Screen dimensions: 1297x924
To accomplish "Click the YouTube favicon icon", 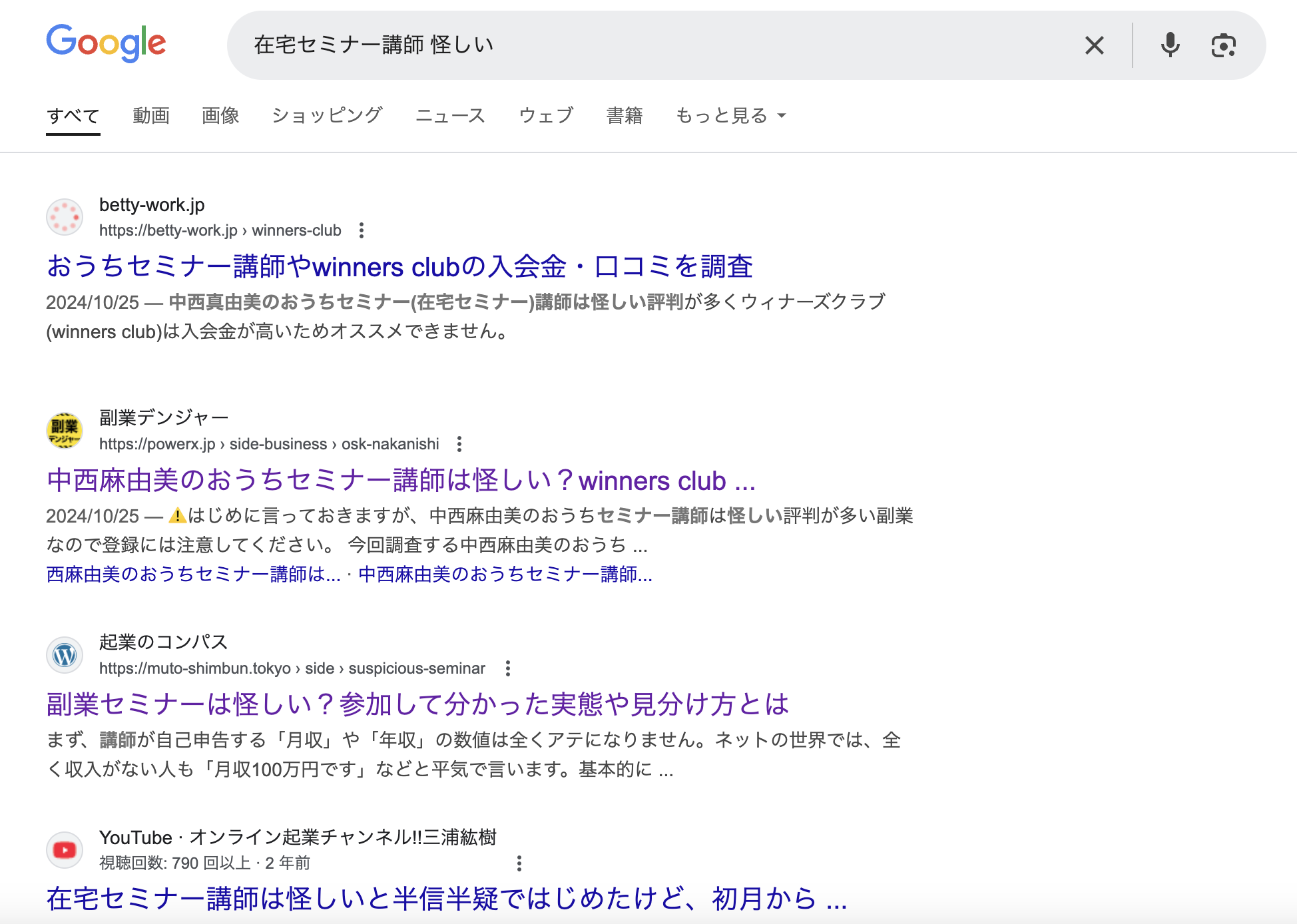I will [65, 850].
